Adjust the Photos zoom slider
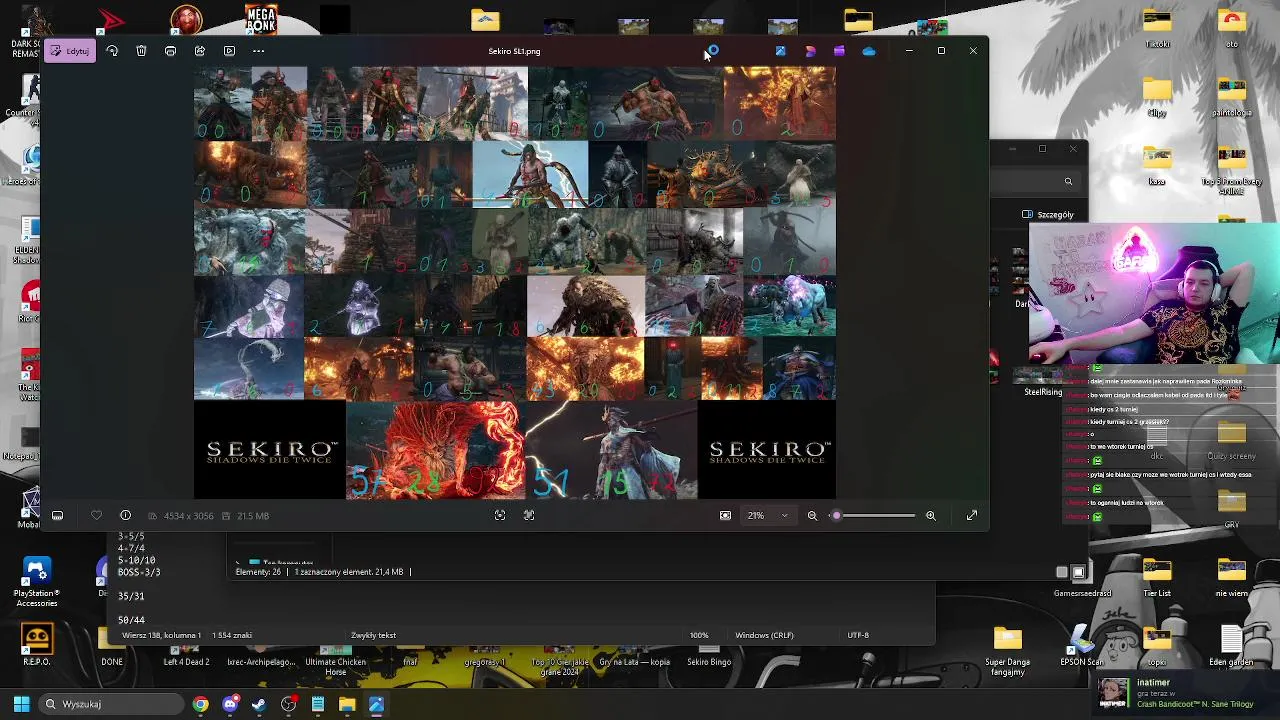This screenshot has height=720, width=1280. click(x=874, y=516)
